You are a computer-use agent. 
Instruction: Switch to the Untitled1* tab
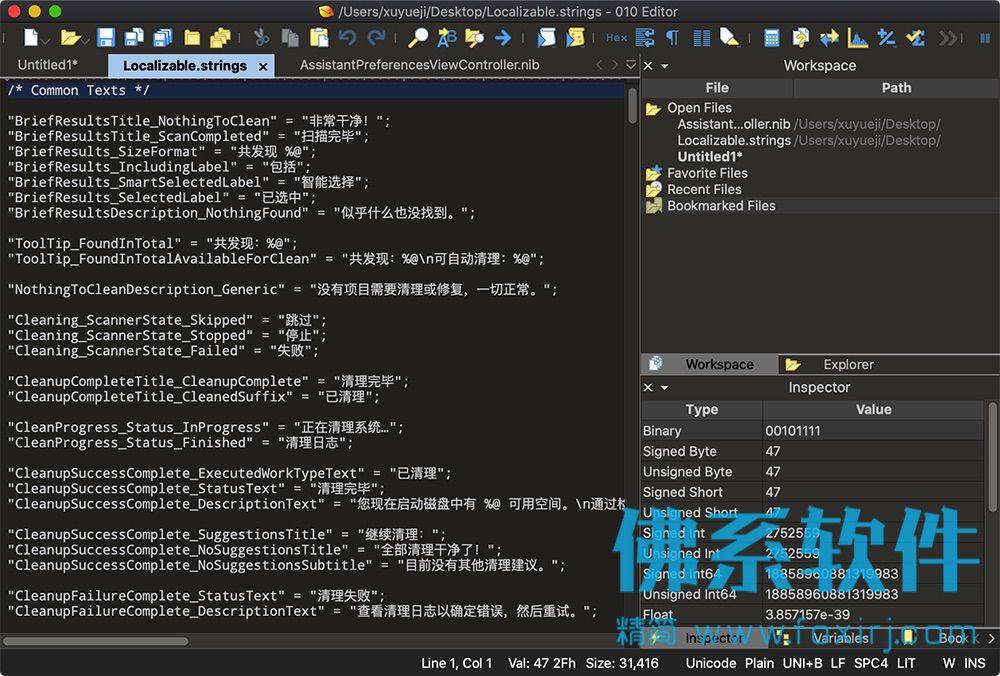pos(48,65)
